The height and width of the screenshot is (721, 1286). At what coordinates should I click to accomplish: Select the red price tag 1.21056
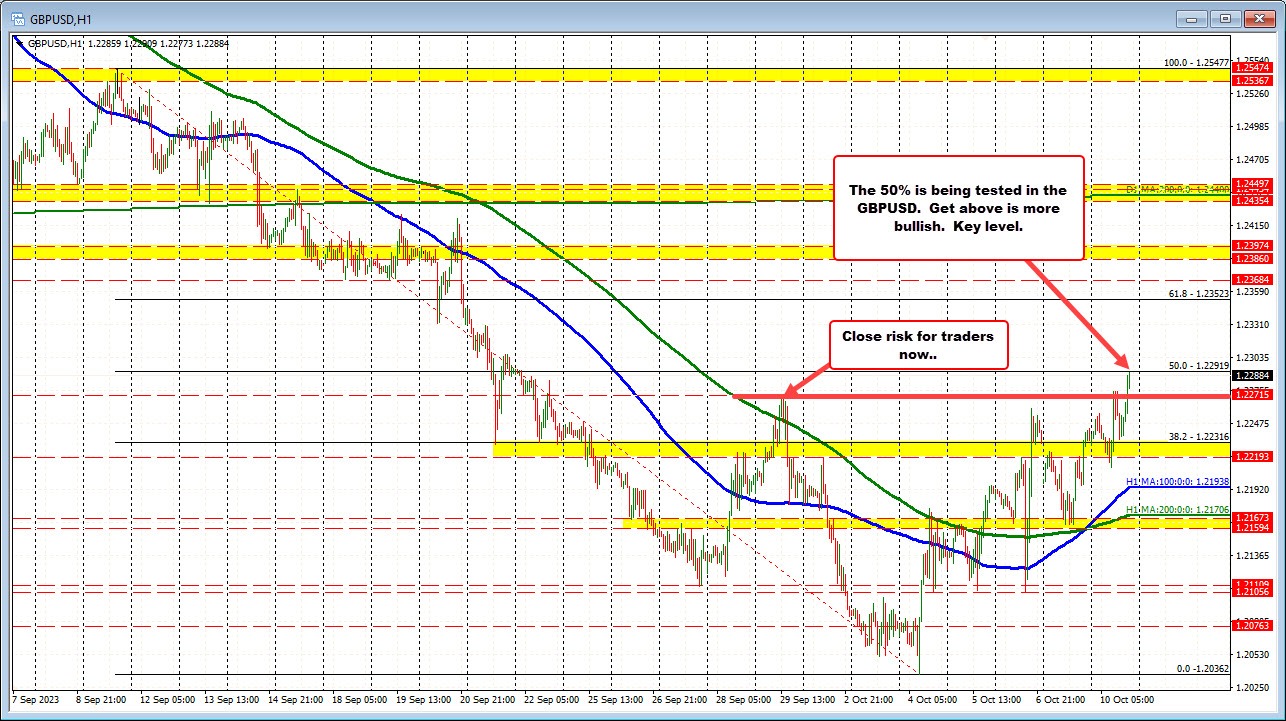(1252, 592)
